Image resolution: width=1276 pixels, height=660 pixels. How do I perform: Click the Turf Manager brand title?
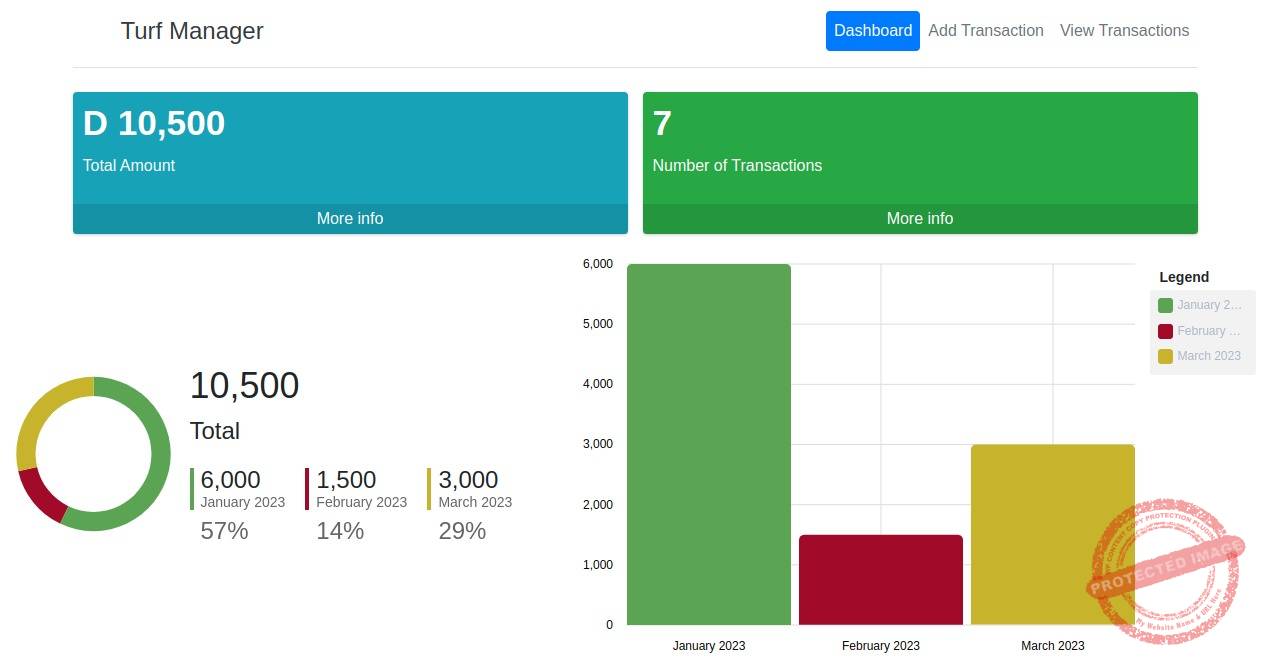click(x=192, y=31)
